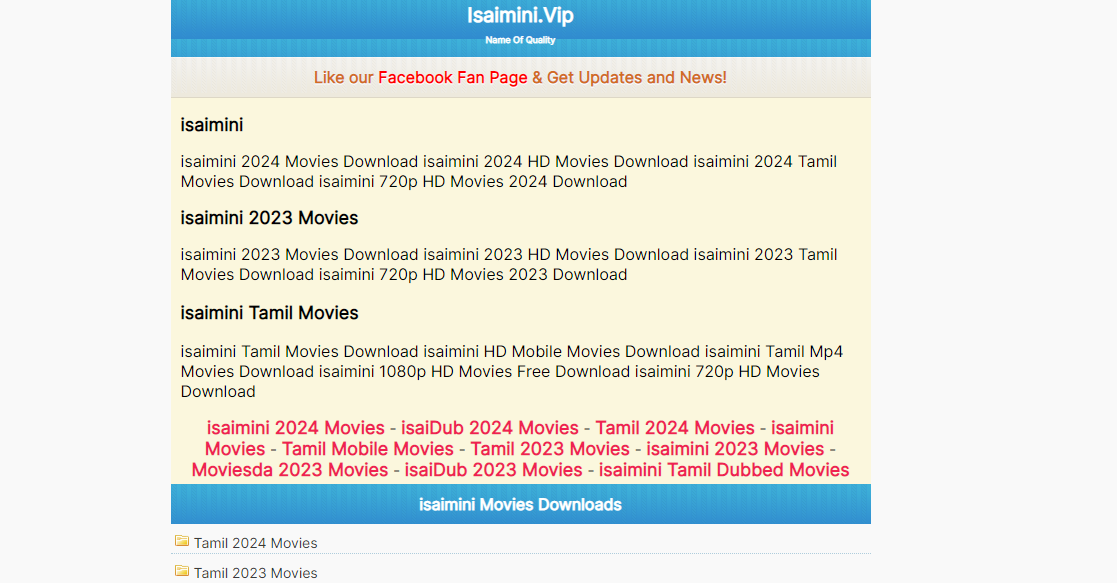Open the red Tamil 2024 Movies link

click(675, 428)
